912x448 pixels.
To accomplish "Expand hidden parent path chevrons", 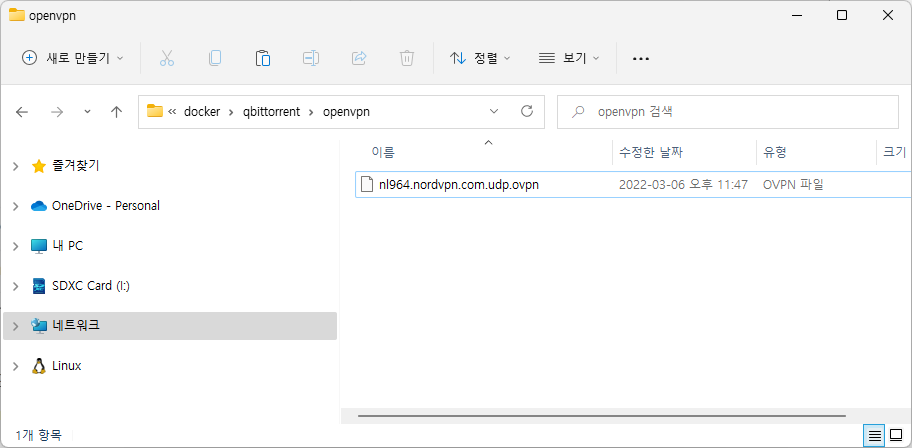I will coord(172,112).
